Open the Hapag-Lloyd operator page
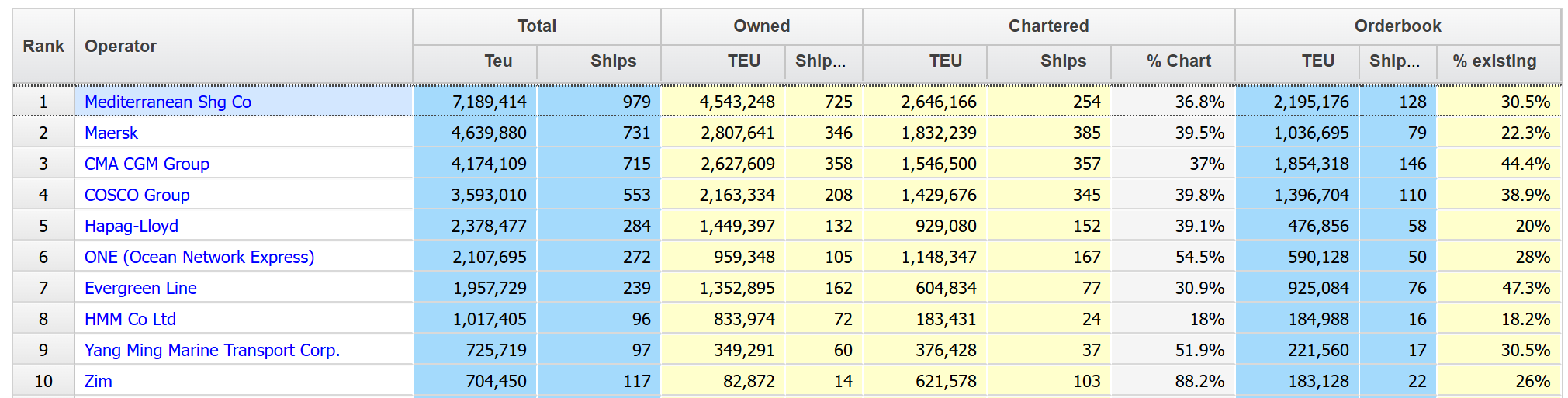Image resolution: width=1568 pixels, height=398 pixels. pos(131,227)
